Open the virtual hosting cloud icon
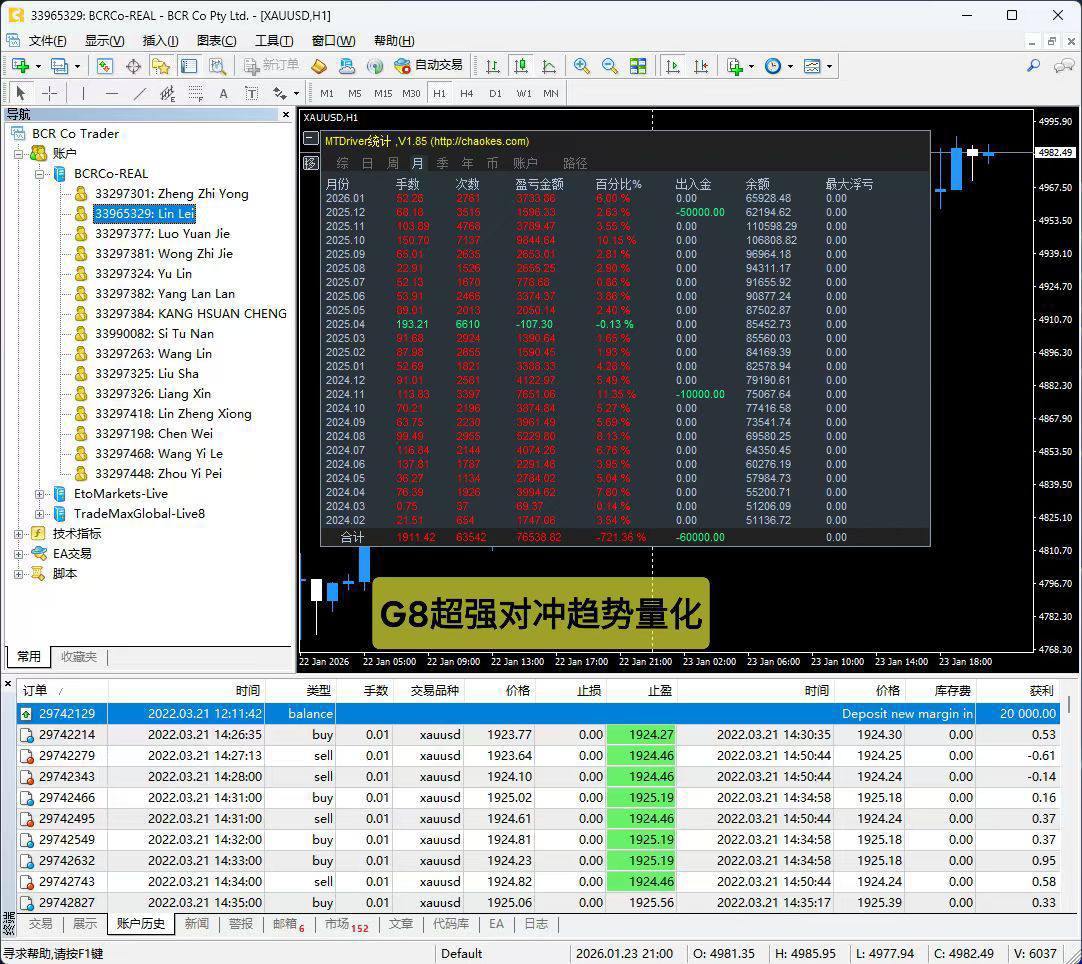 coord(346,66)
